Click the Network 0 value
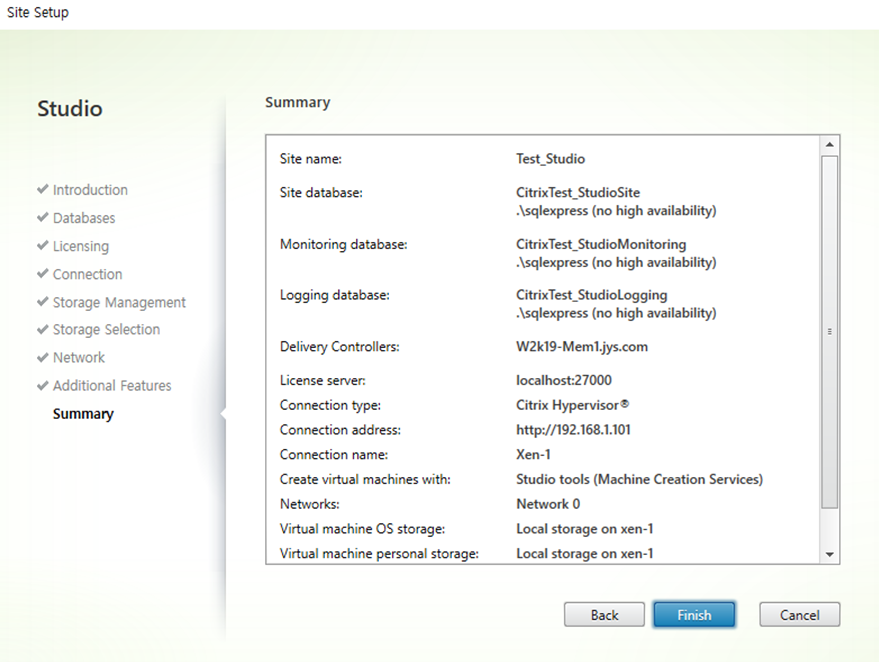 (548, 504)
